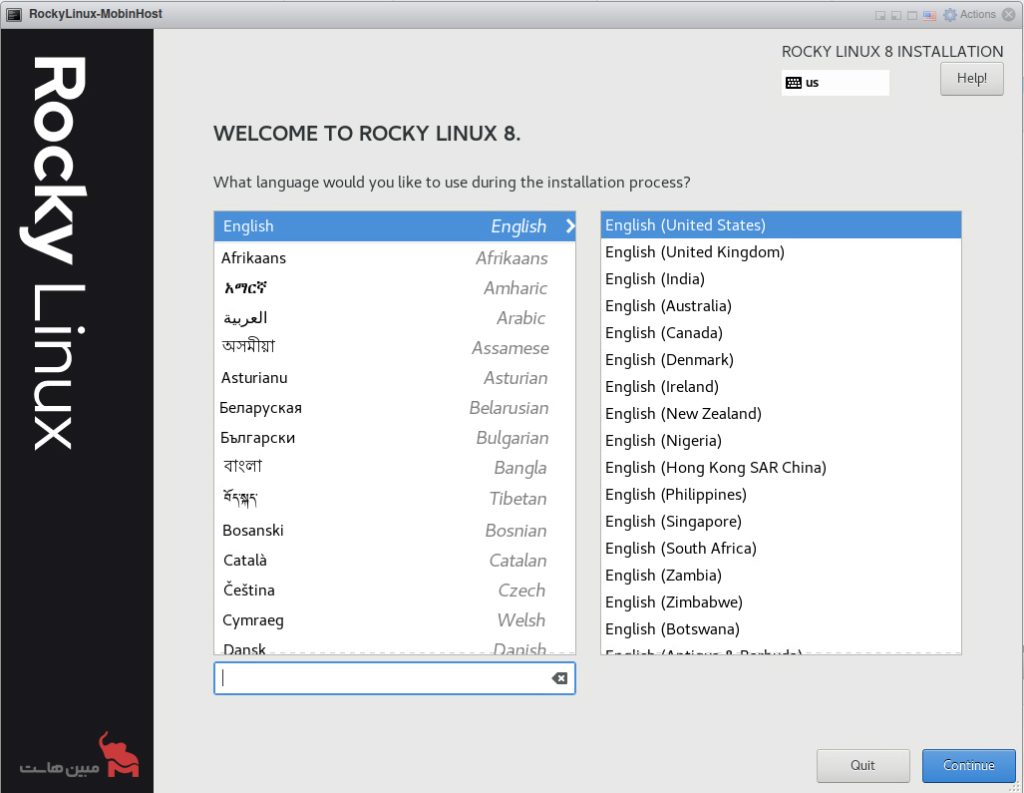The height and width of the screenshot is (793, 1024).
Task: Select English (India) locale
Action: pyautogui.click(x=780, y=279)
